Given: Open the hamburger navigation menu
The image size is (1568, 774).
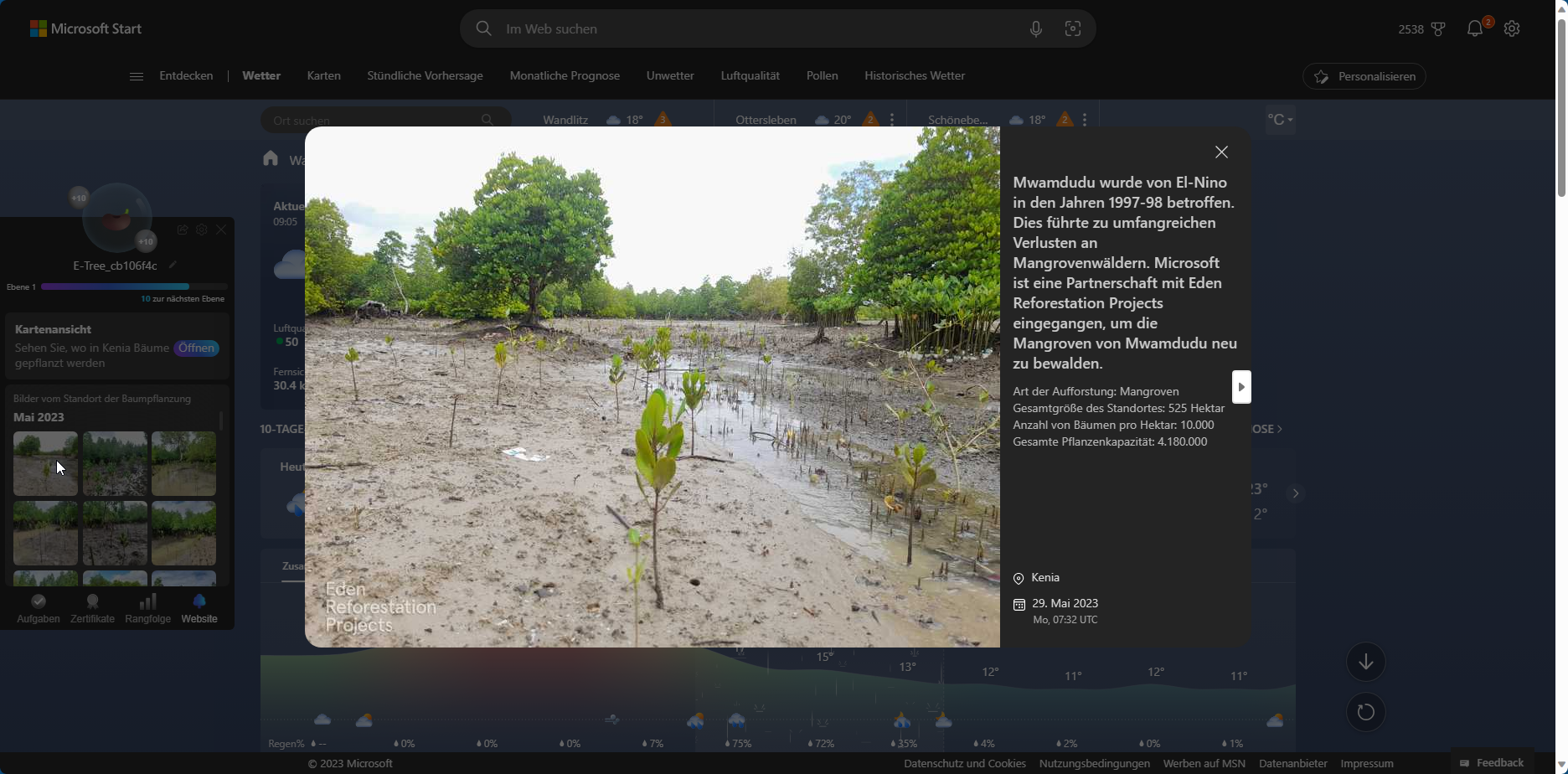Looking at the screenshot, I should click(136, 76).
